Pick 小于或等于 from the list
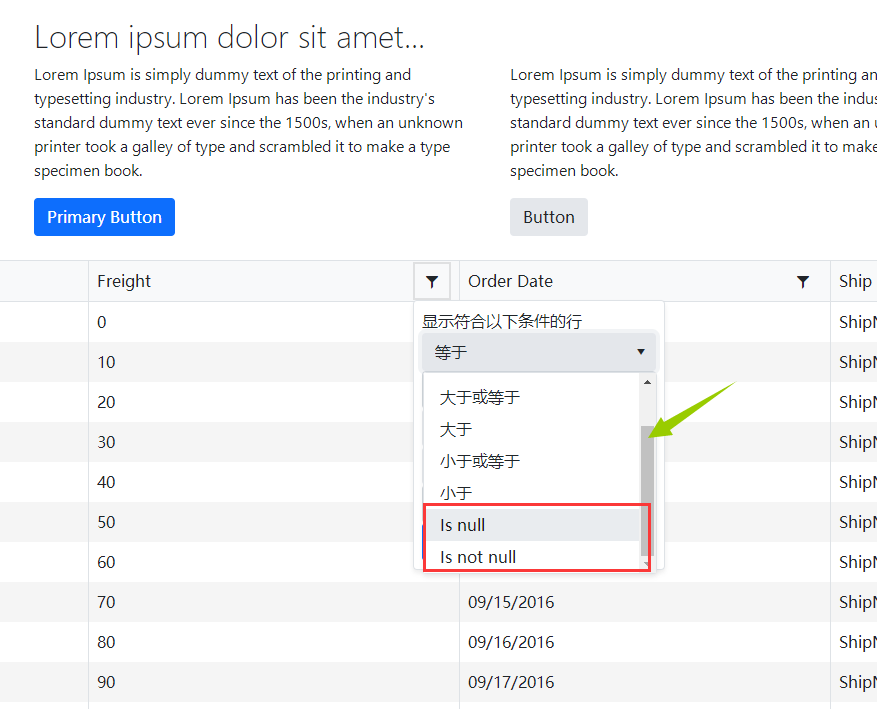Screen dimensions: 877x709 tap(480, 461)
